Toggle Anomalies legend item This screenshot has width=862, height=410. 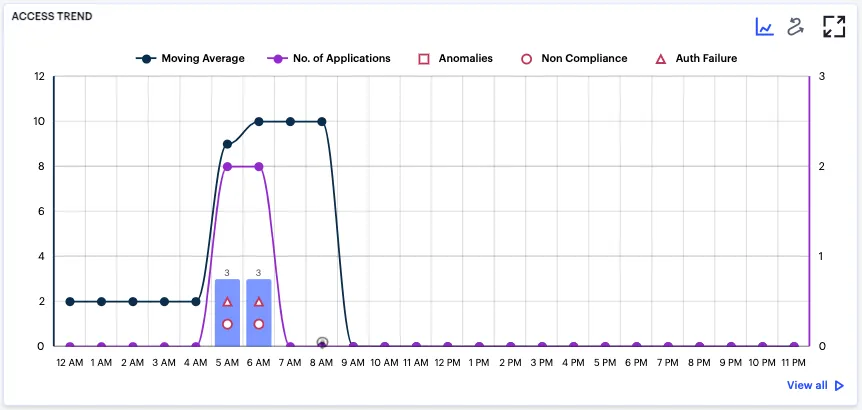click(456, 58)
